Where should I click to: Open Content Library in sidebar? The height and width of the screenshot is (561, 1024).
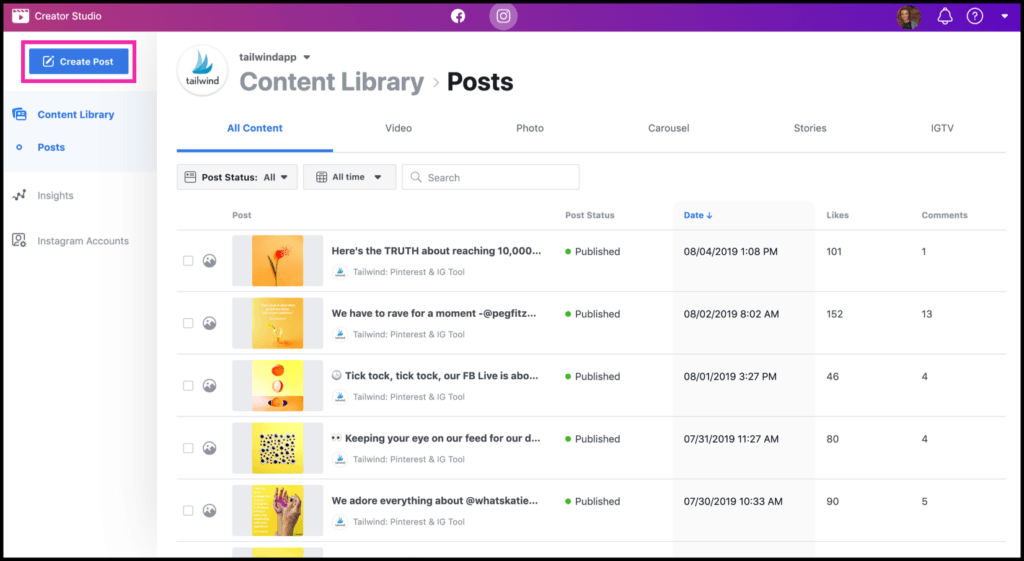point(76,114)
